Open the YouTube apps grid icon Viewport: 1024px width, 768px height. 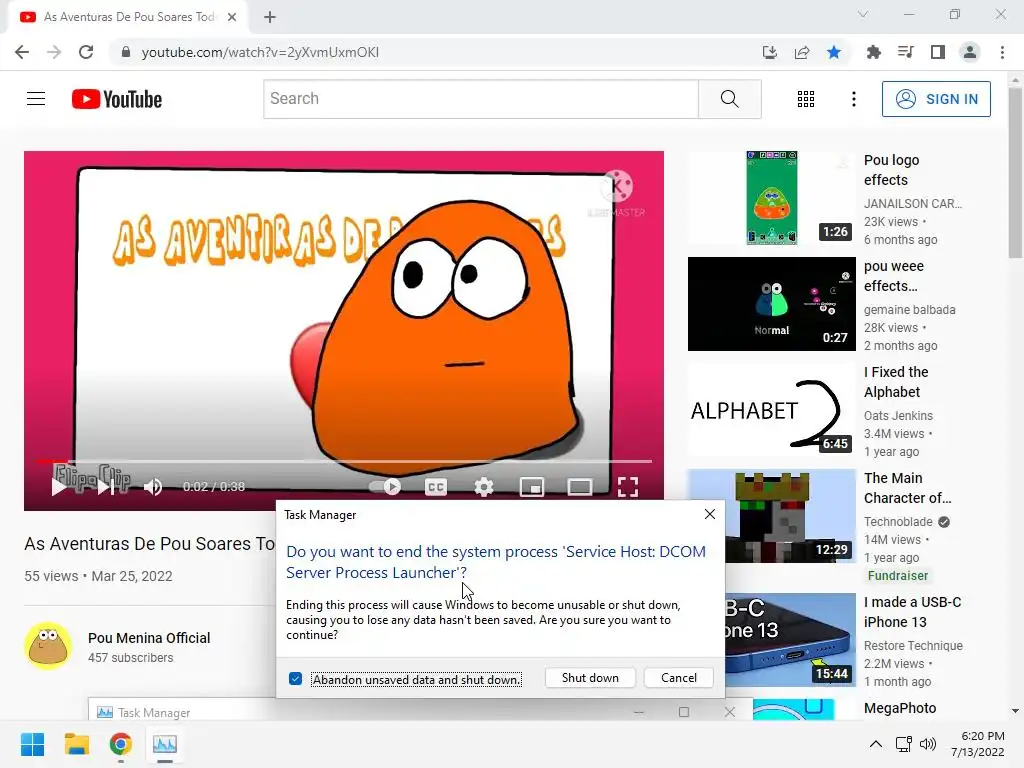pyautogui.click(x=806, y=99)
